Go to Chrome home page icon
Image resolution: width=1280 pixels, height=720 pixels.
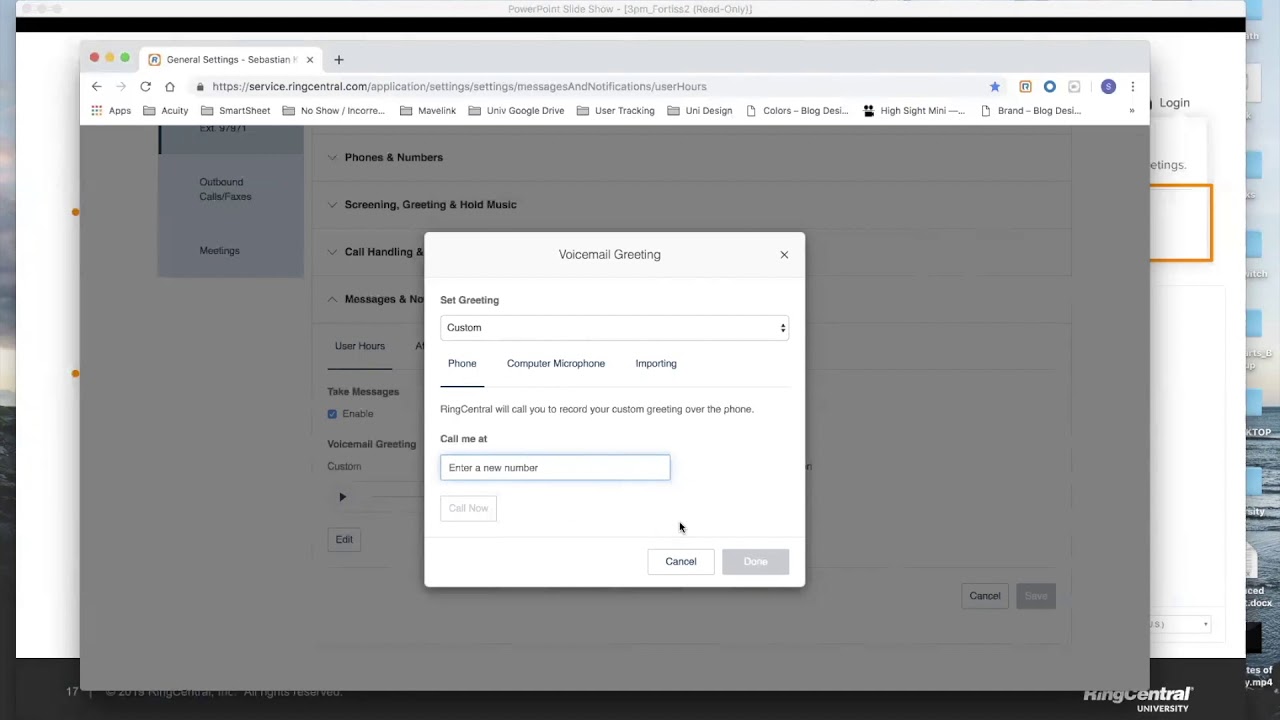(x=170, y=87)
